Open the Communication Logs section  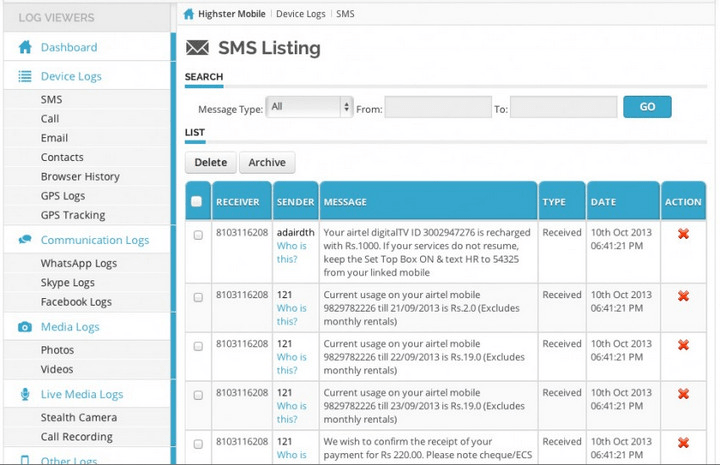(x=95, y=240)
